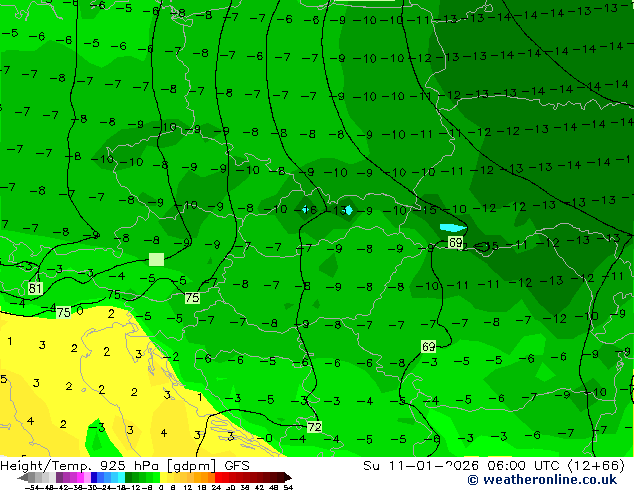Screen dimensions: 634x490
Task: Pick the bright red legend swatch at 24
Action: pyautogui.click(x=218, y=477)
